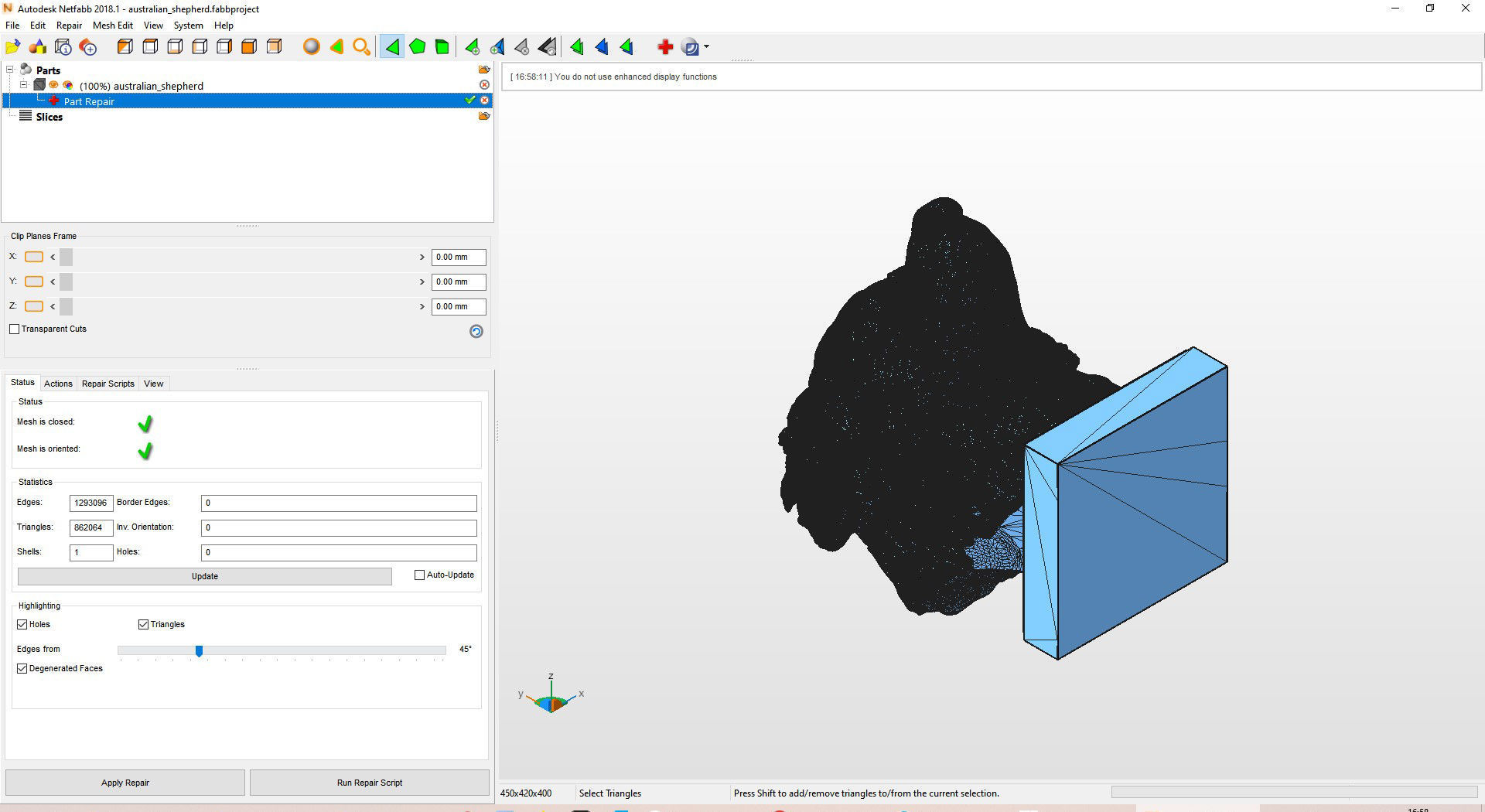
Task: Open the Repair menu
Action: click(69, 26)
